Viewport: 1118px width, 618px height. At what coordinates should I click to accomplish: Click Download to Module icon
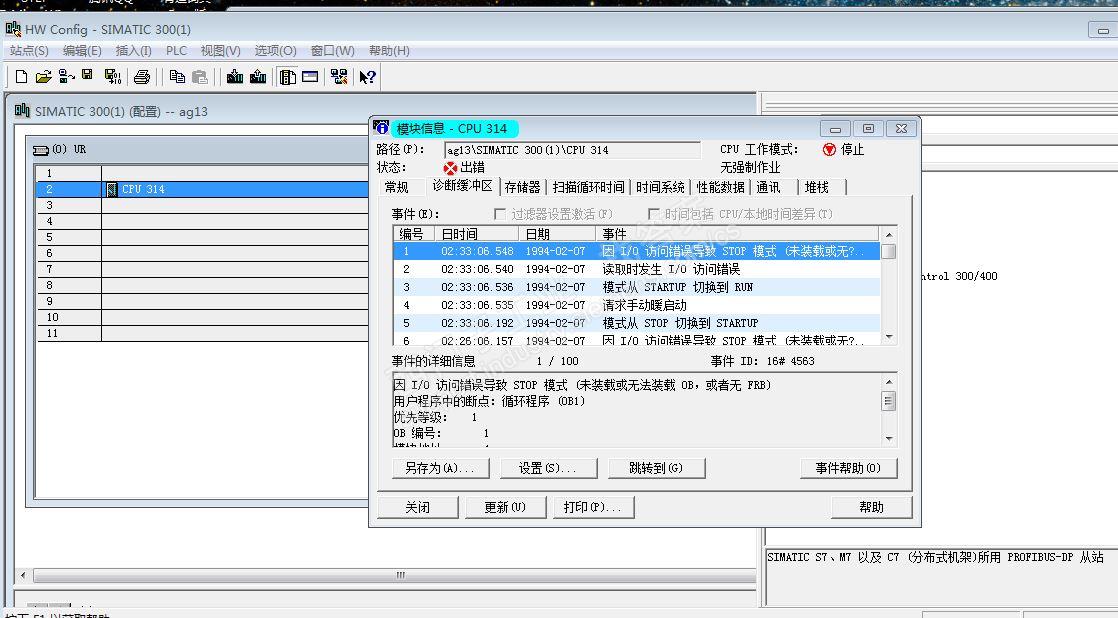(235, 77)
